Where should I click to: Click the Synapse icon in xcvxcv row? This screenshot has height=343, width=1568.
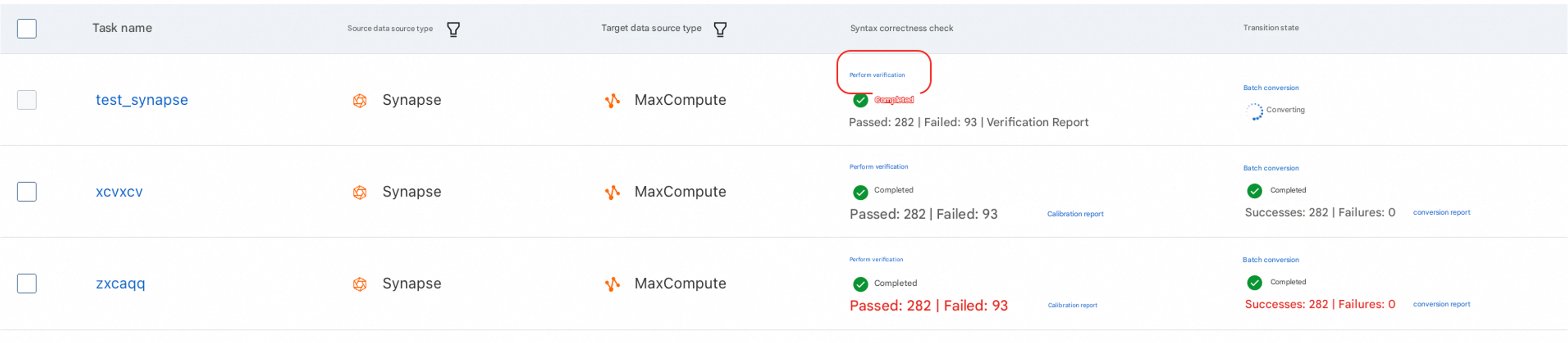(x=360, y=192)
